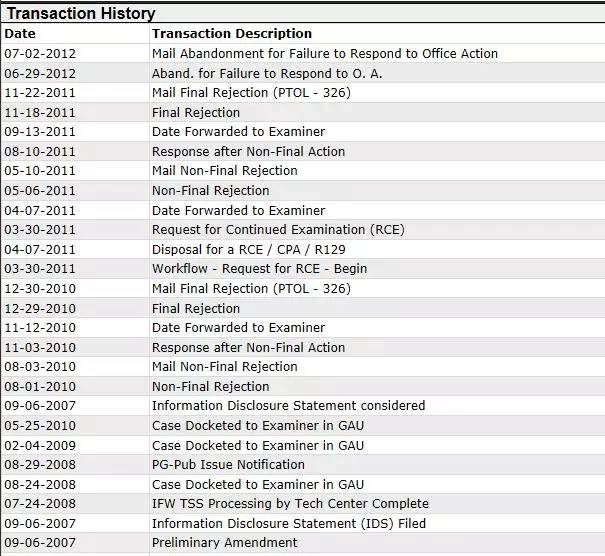Click the 12-30-2010 date cell

tap(40, 289)
